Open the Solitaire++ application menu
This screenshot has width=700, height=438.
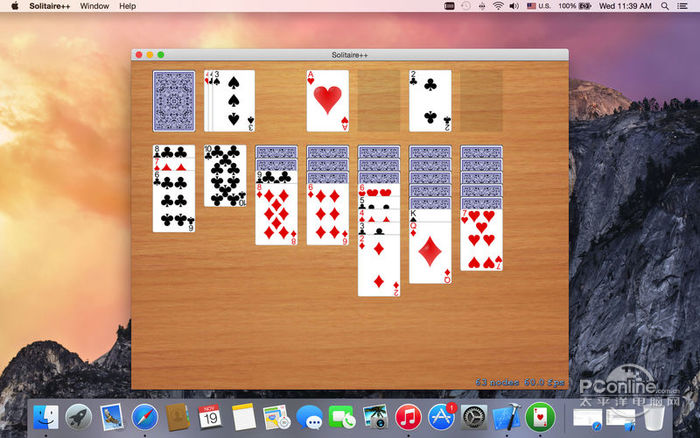[x=50, y=6]
